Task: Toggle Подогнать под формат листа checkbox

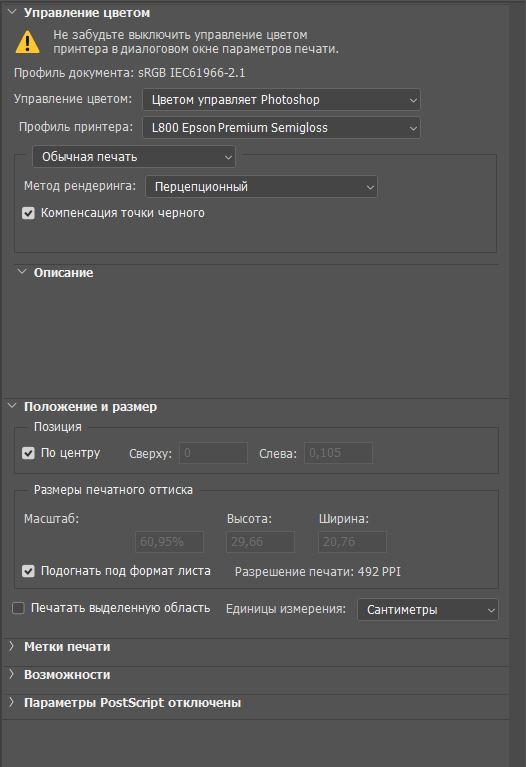Action: tap(28, 571)
